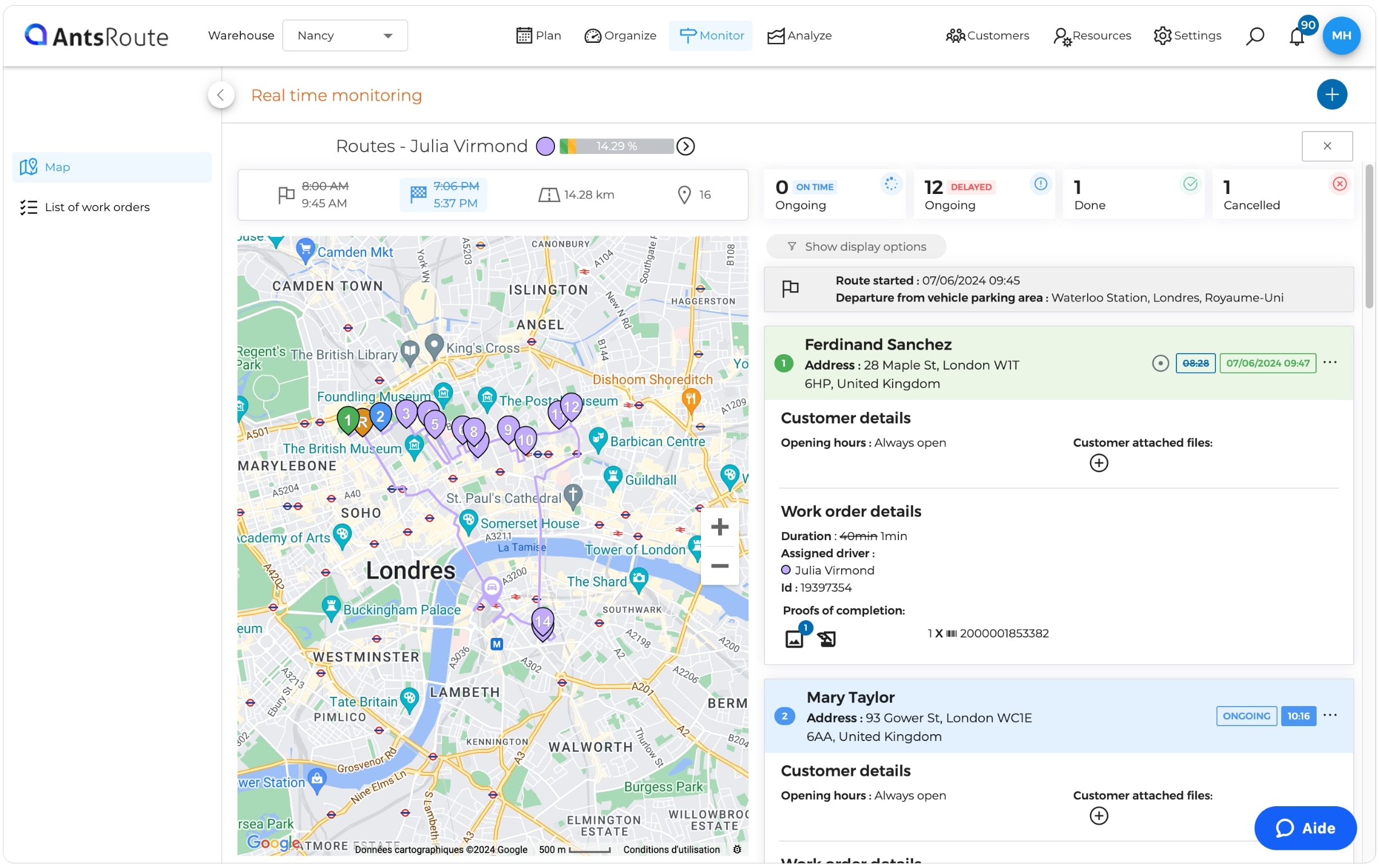Zoom out on the map
Screen dimensions: 1379x868
tap(719, 566)
